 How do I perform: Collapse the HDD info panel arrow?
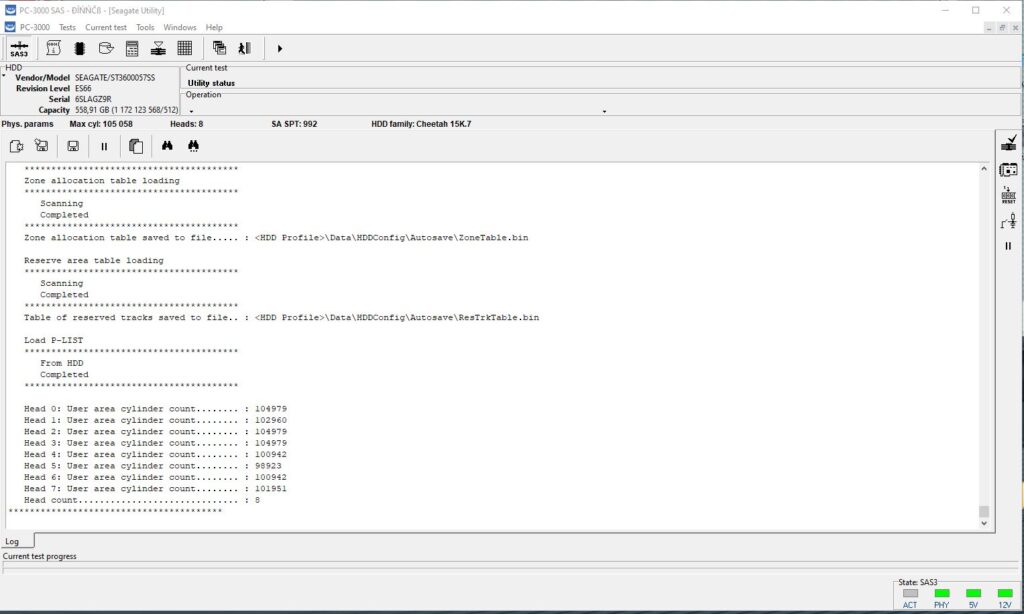click(4, 76)
